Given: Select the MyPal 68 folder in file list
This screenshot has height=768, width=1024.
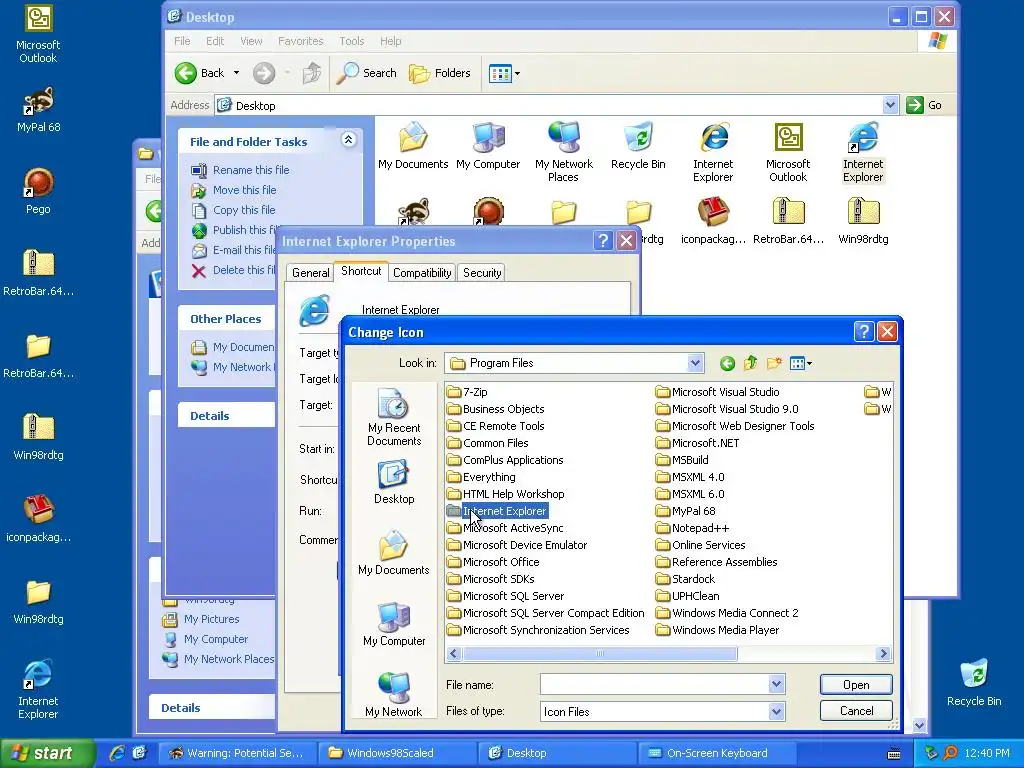Looking at the screenshot, I should tap(686, 511).
